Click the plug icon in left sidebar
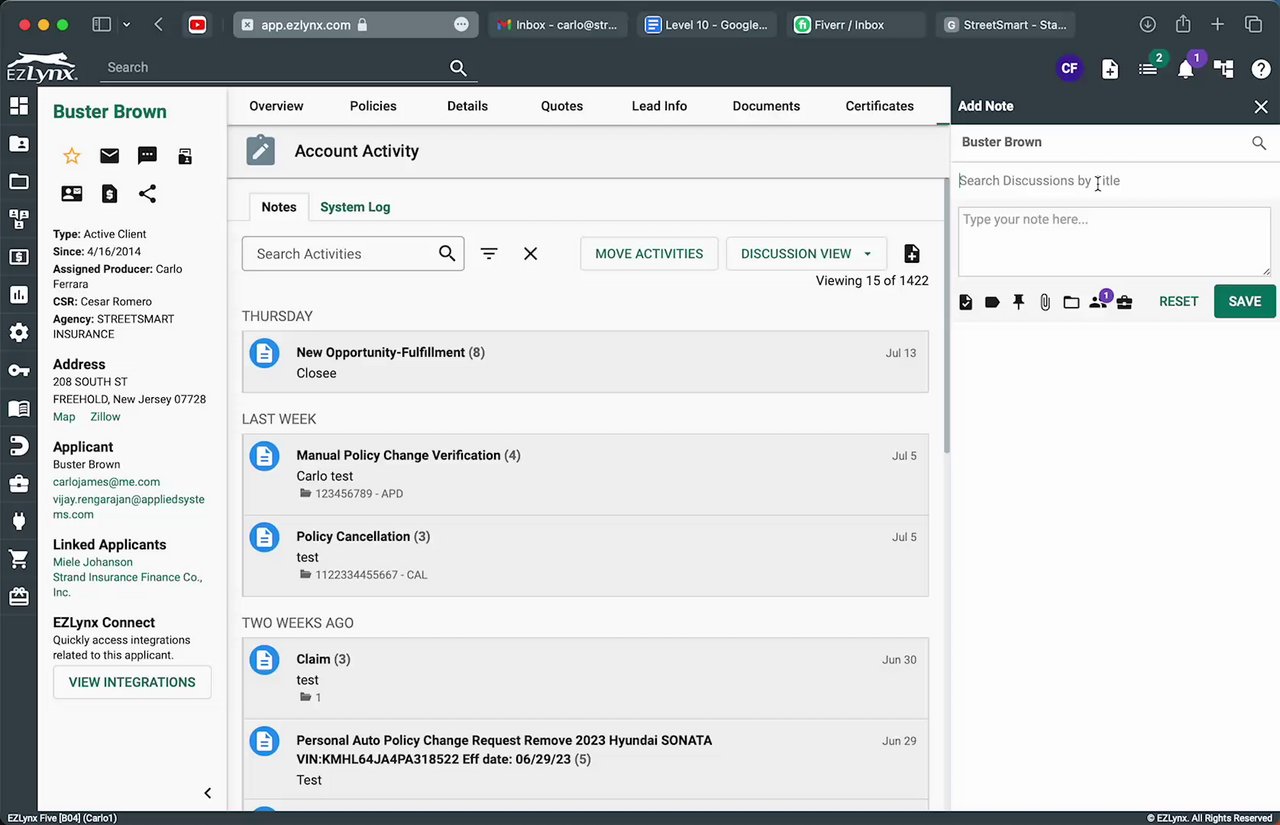Image resolution: width=1280 pixels, height=825 pixels. (x=19, y=521)
